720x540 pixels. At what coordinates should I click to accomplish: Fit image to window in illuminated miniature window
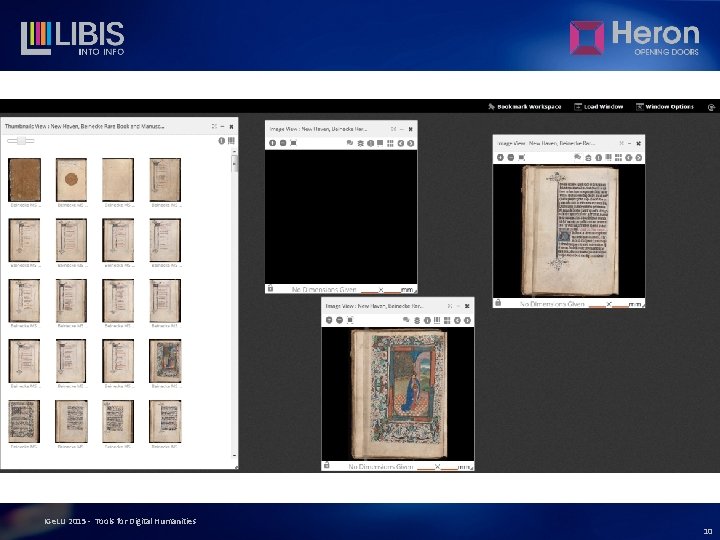350,320
